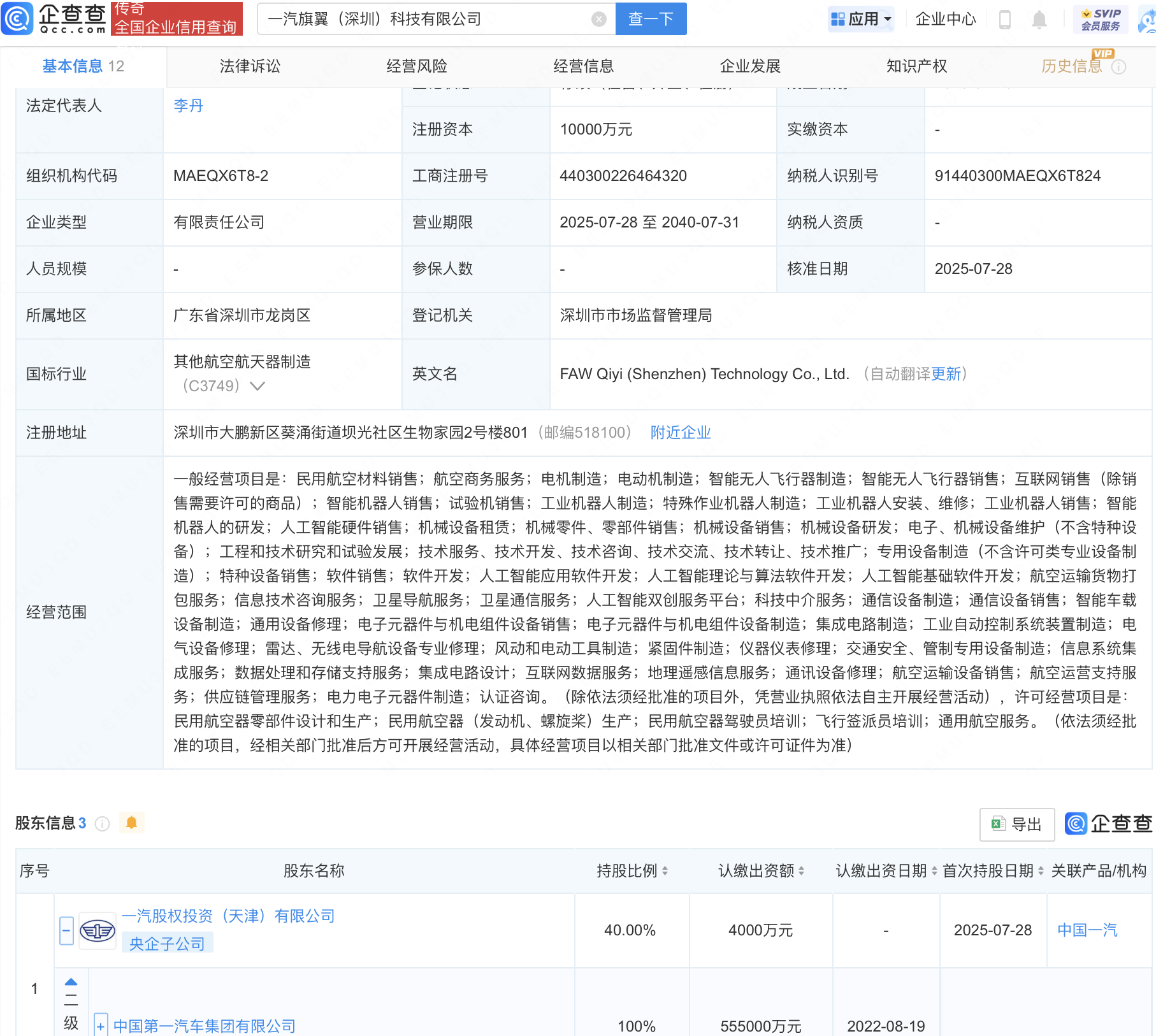Open the mobile app phone icon
Image resolution: width=1156 pixels, height=1036 pixels.
point(1005,20)
